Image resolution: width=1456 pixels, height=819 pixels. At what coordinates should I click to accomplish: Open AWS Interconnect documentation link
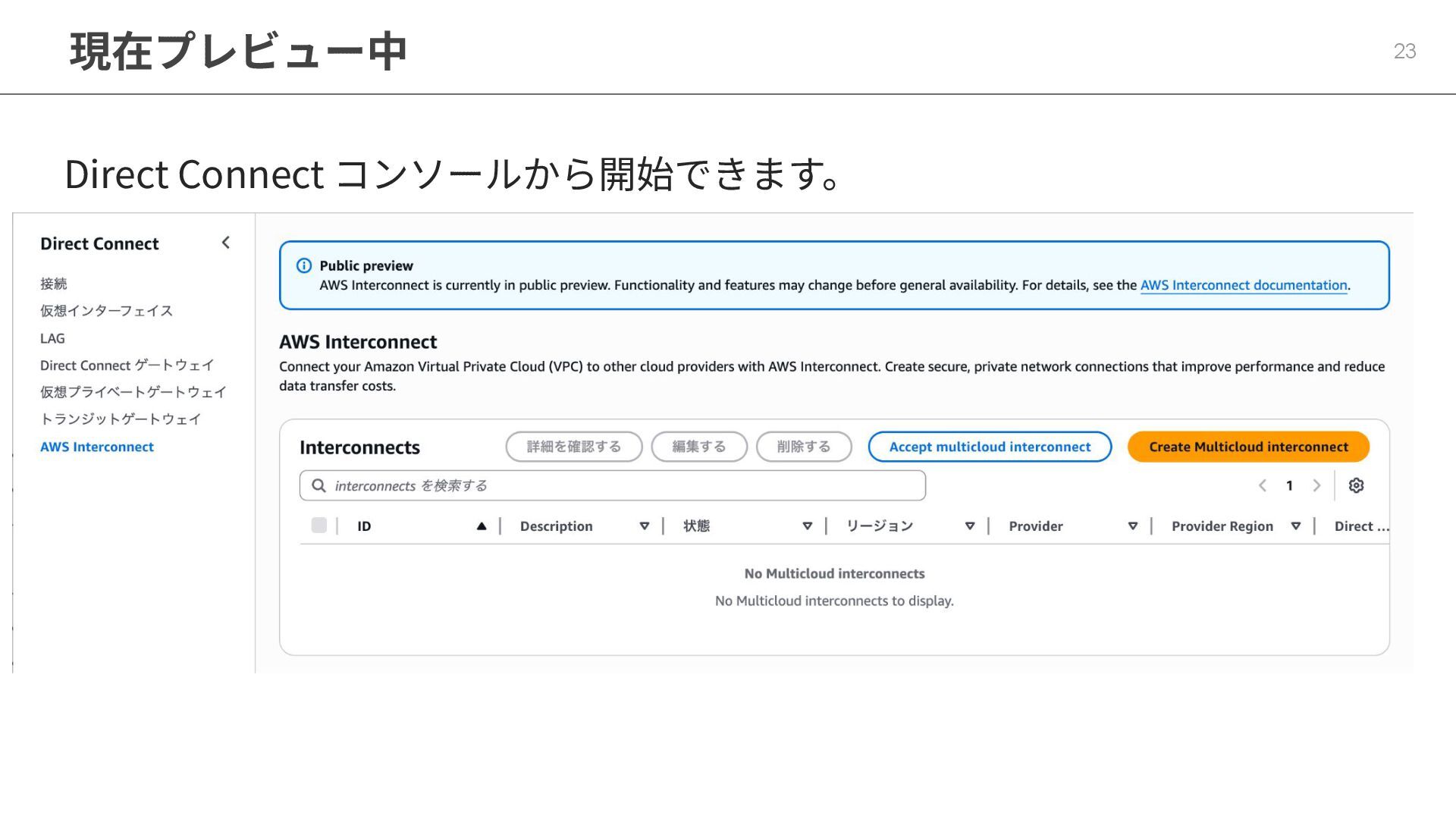tap(1244, 285)
